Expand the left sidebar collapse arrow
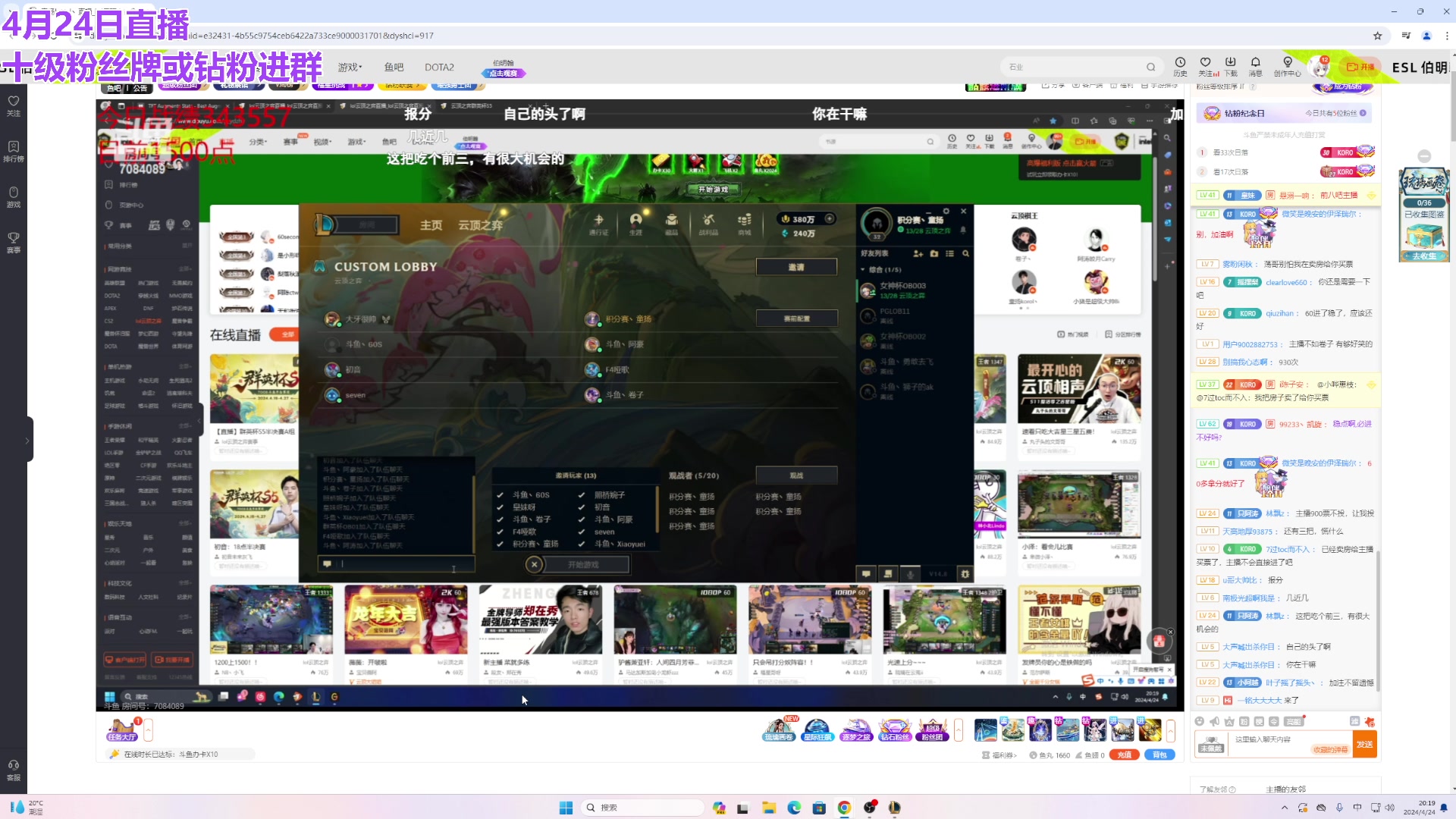The height and width of the screenshot is (819, 1456). [x=27, y=440]
